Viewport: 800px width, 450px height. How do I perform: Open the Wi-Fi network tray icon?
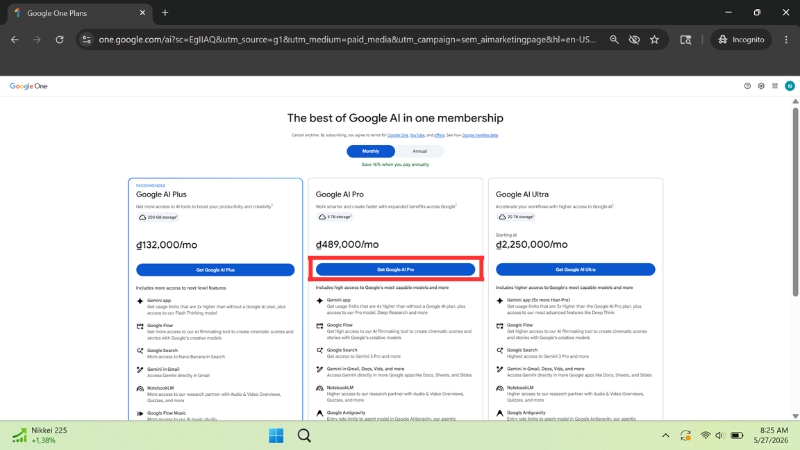tap(705, 435)
